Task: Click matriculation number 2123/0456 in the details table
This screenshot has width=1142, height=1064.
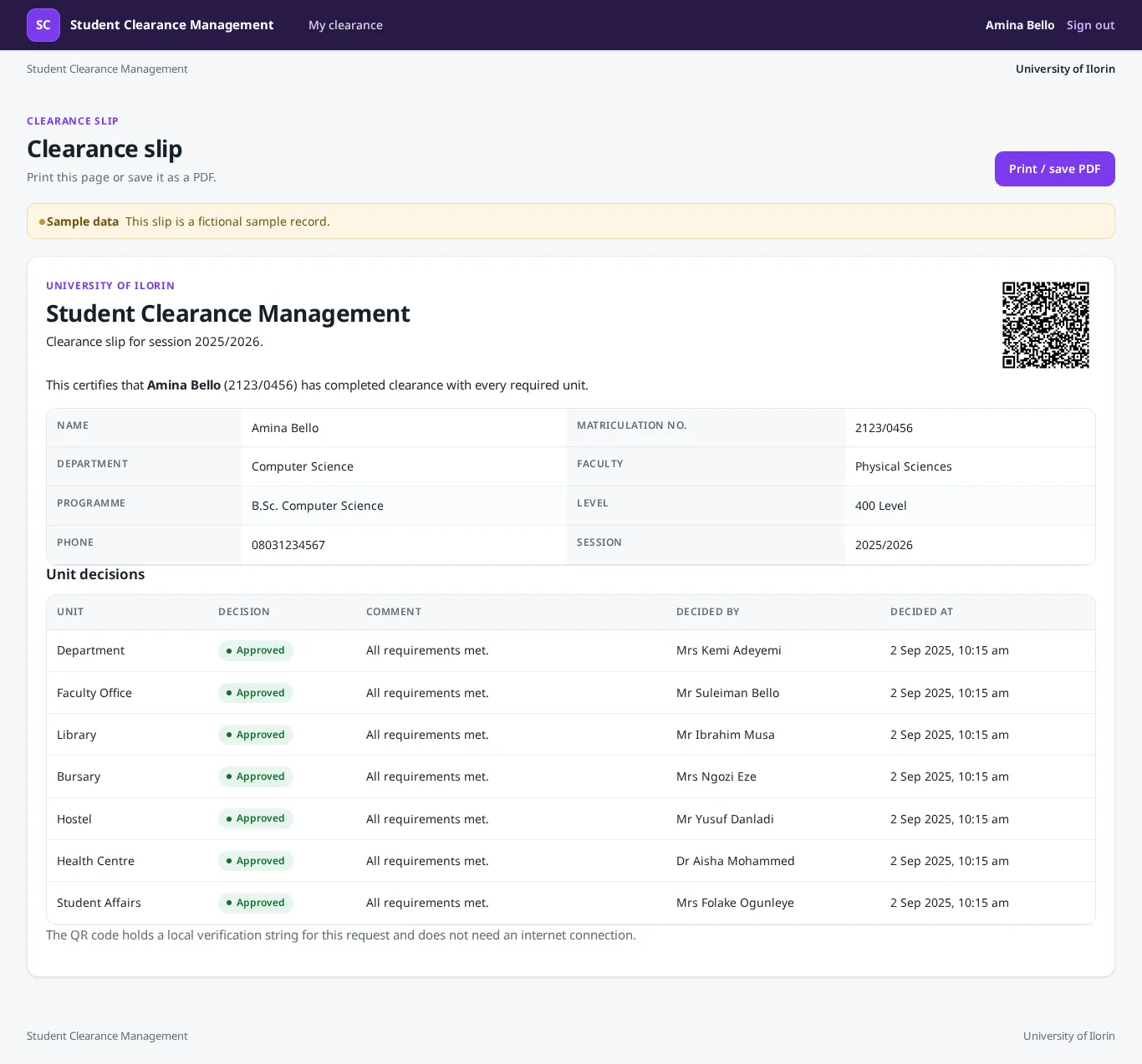Action: [x=884, y=428]
